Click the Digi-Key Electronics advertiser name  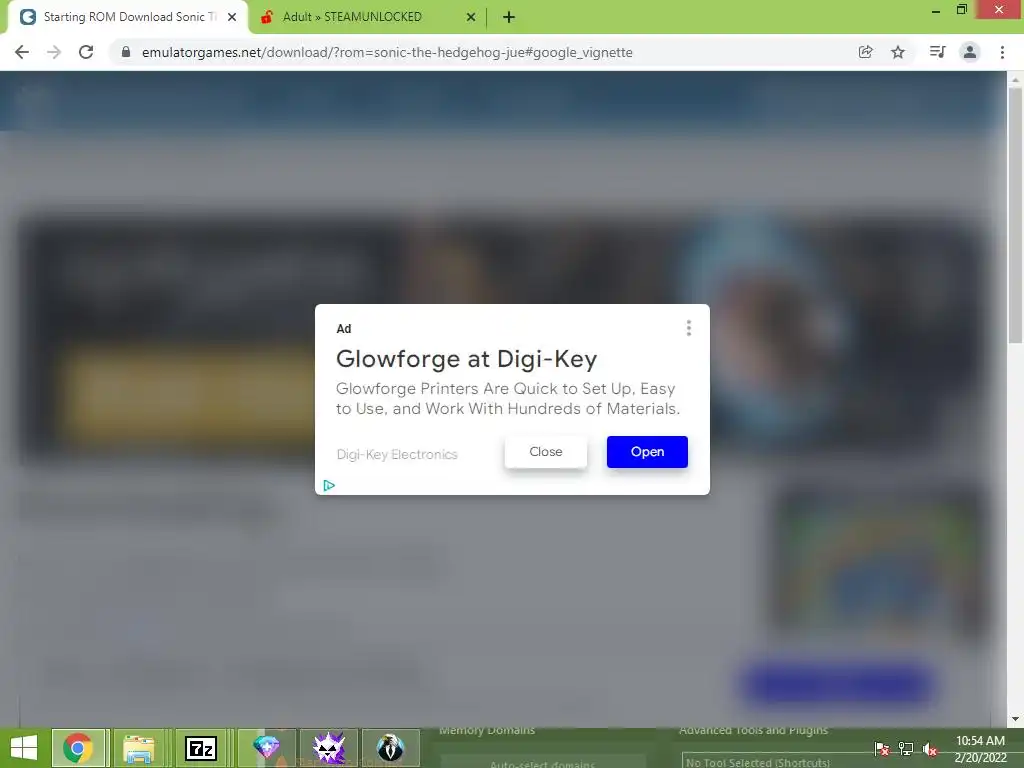(397, 455)
